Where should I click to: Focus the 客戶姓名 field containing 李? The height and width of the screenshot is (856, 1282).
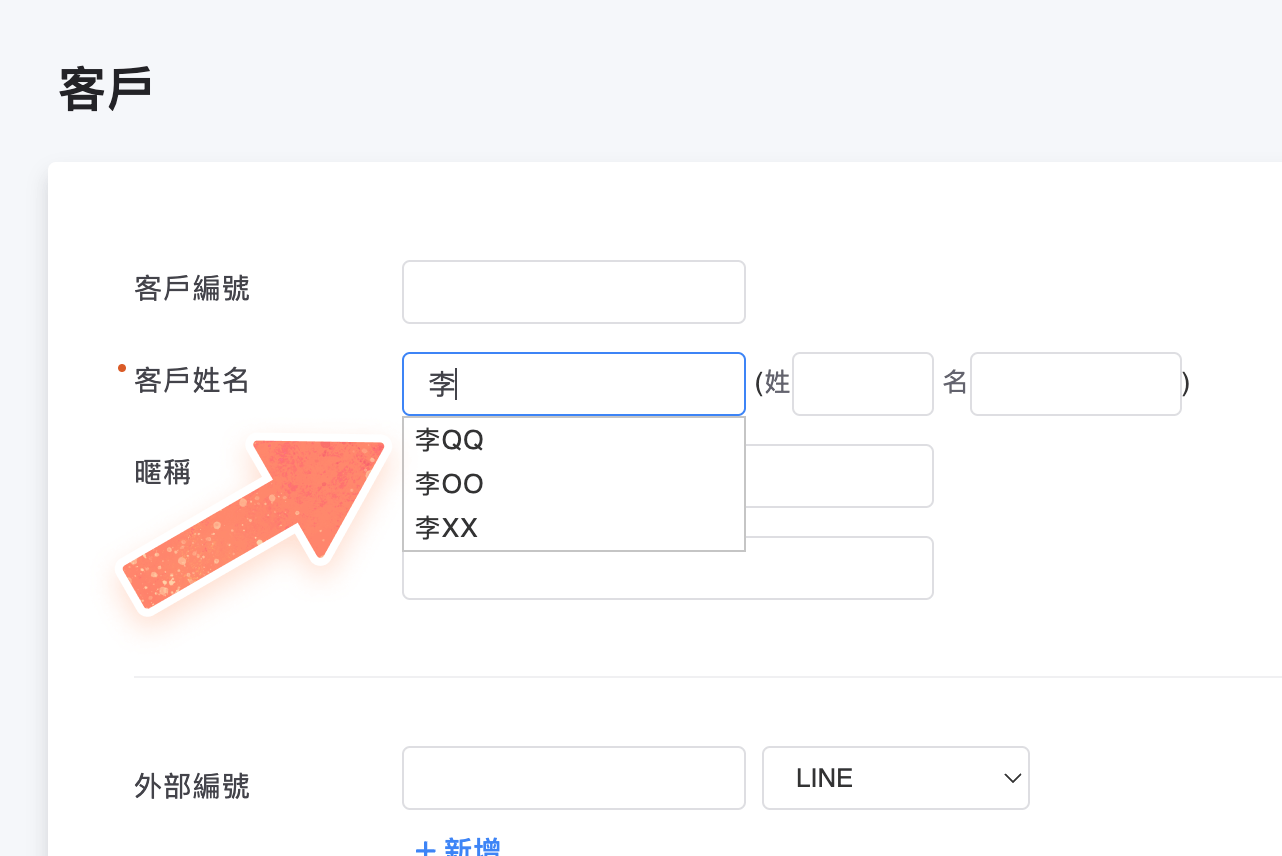[573, 384]
